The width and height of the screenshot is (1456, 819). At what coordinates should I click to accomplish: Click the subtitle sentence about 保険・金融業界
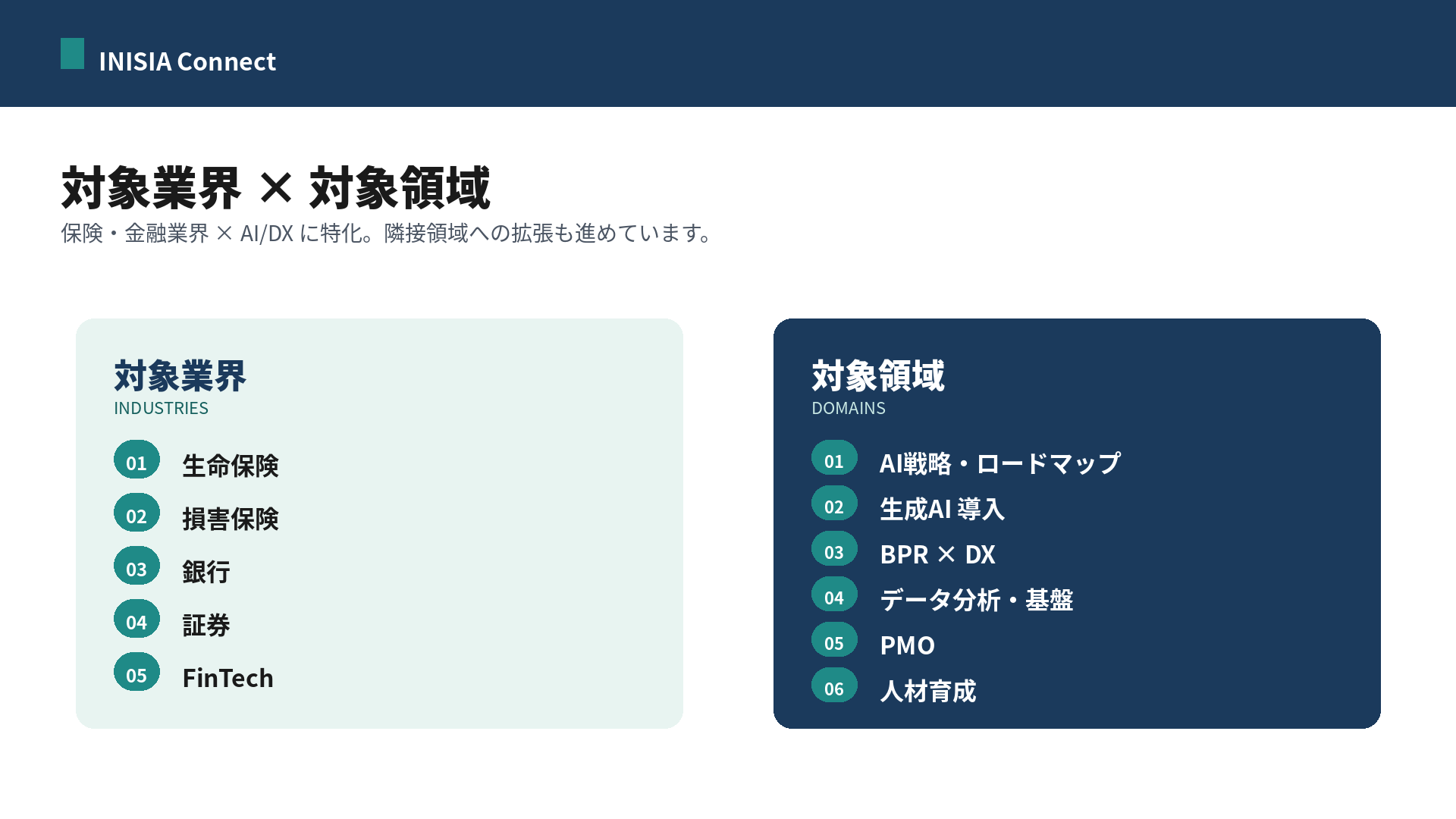click(387, 233)
